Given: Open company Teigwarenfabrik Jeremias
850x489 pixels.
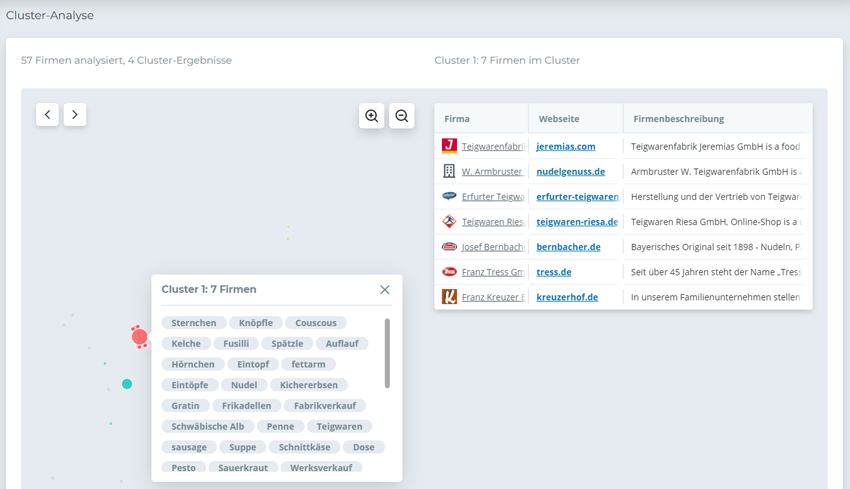Looking at the screenshot, I should (x=493, y=146).
